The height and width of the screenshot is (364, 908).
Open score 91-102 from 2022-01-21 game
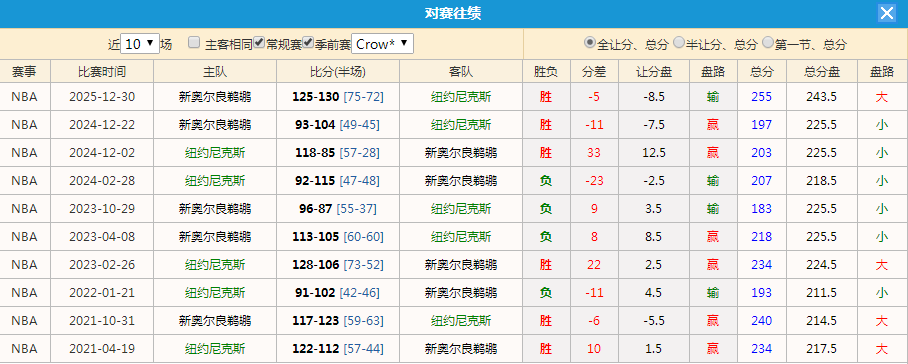[x=315, y=293]
